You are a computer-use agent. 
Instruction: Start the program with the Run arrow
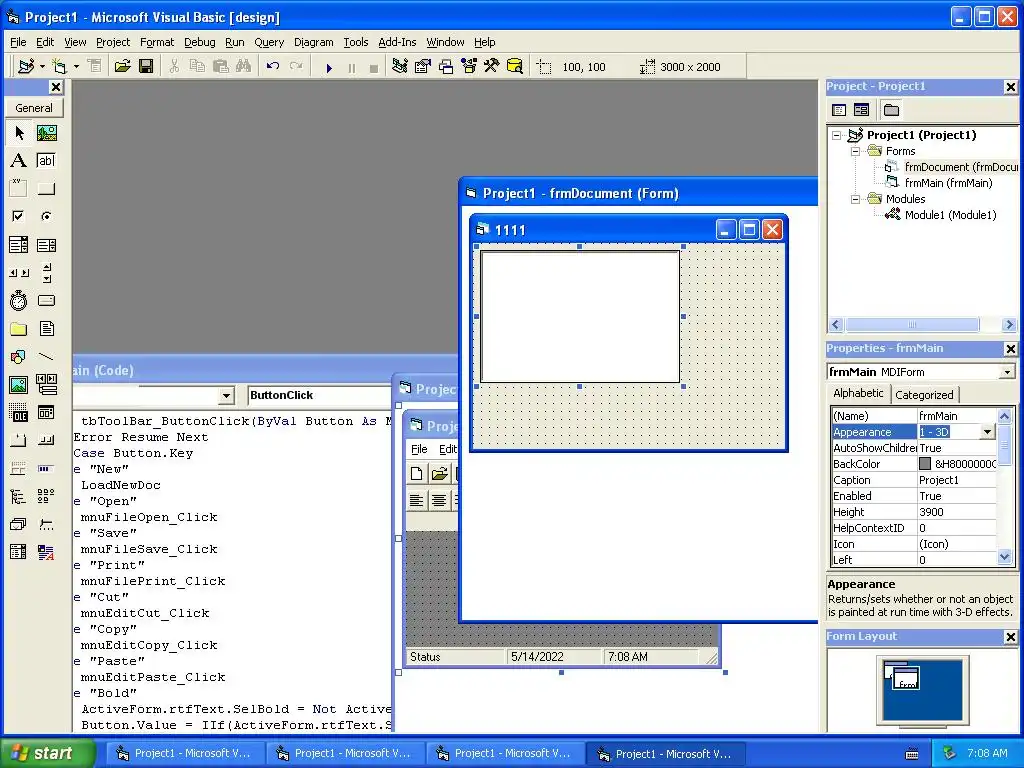[x=329, y=67]
